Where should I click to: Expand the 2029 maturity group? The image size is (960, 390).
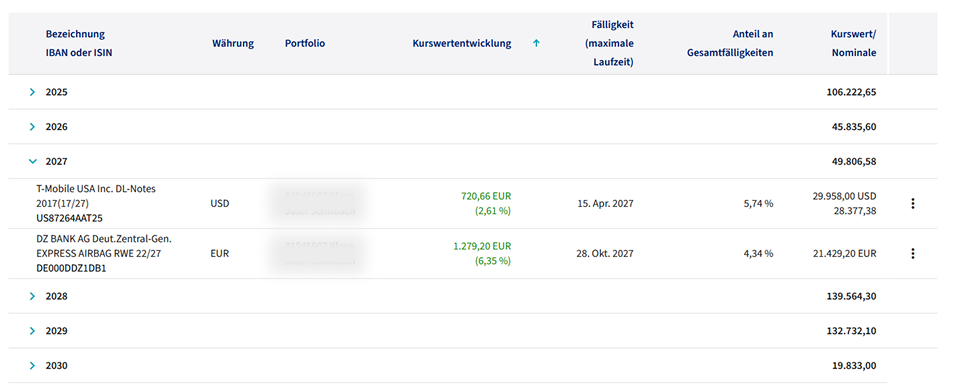pos(32,331)
